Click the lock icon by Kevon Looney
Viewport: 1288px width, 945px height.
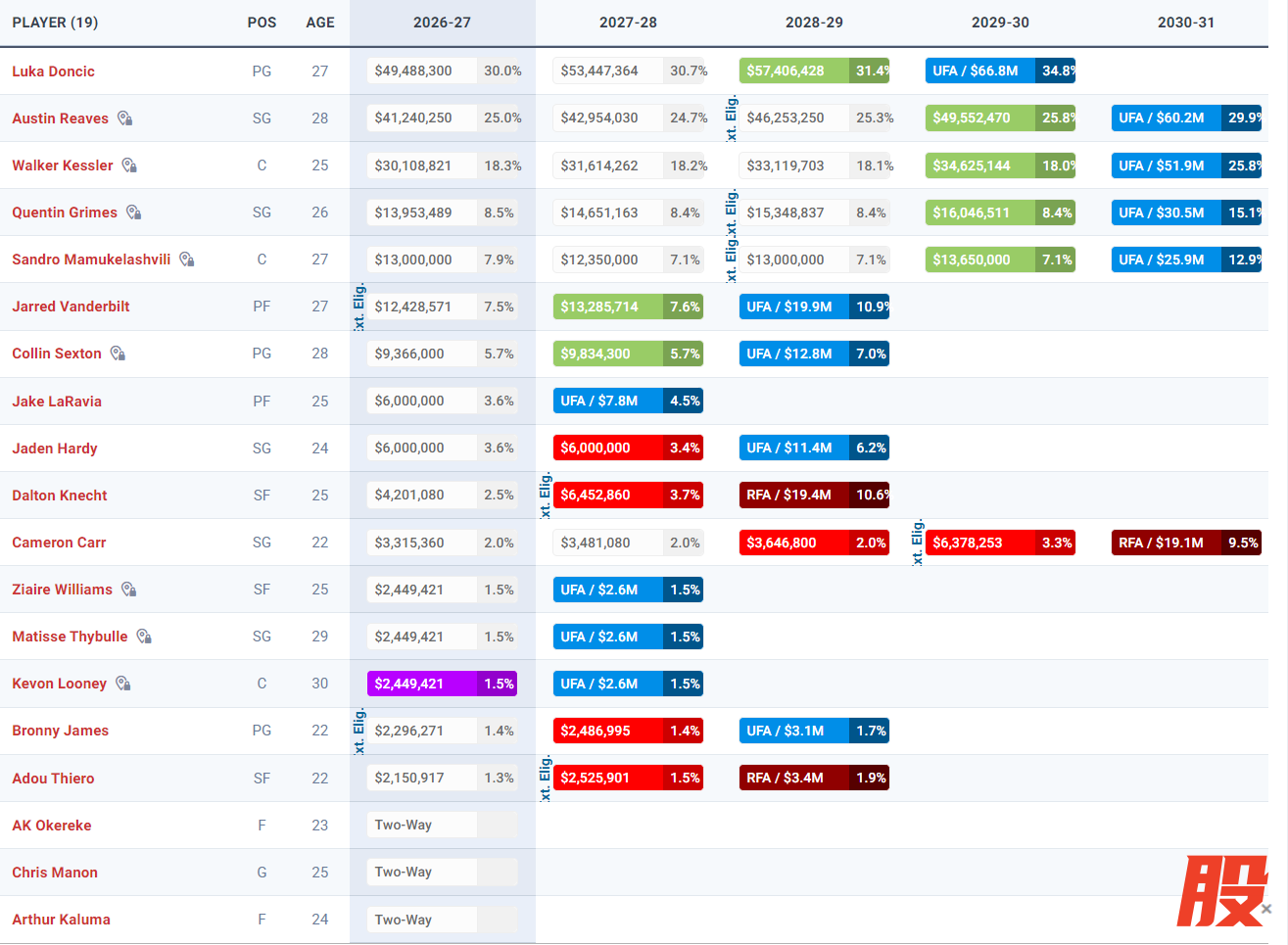(122, 684)
